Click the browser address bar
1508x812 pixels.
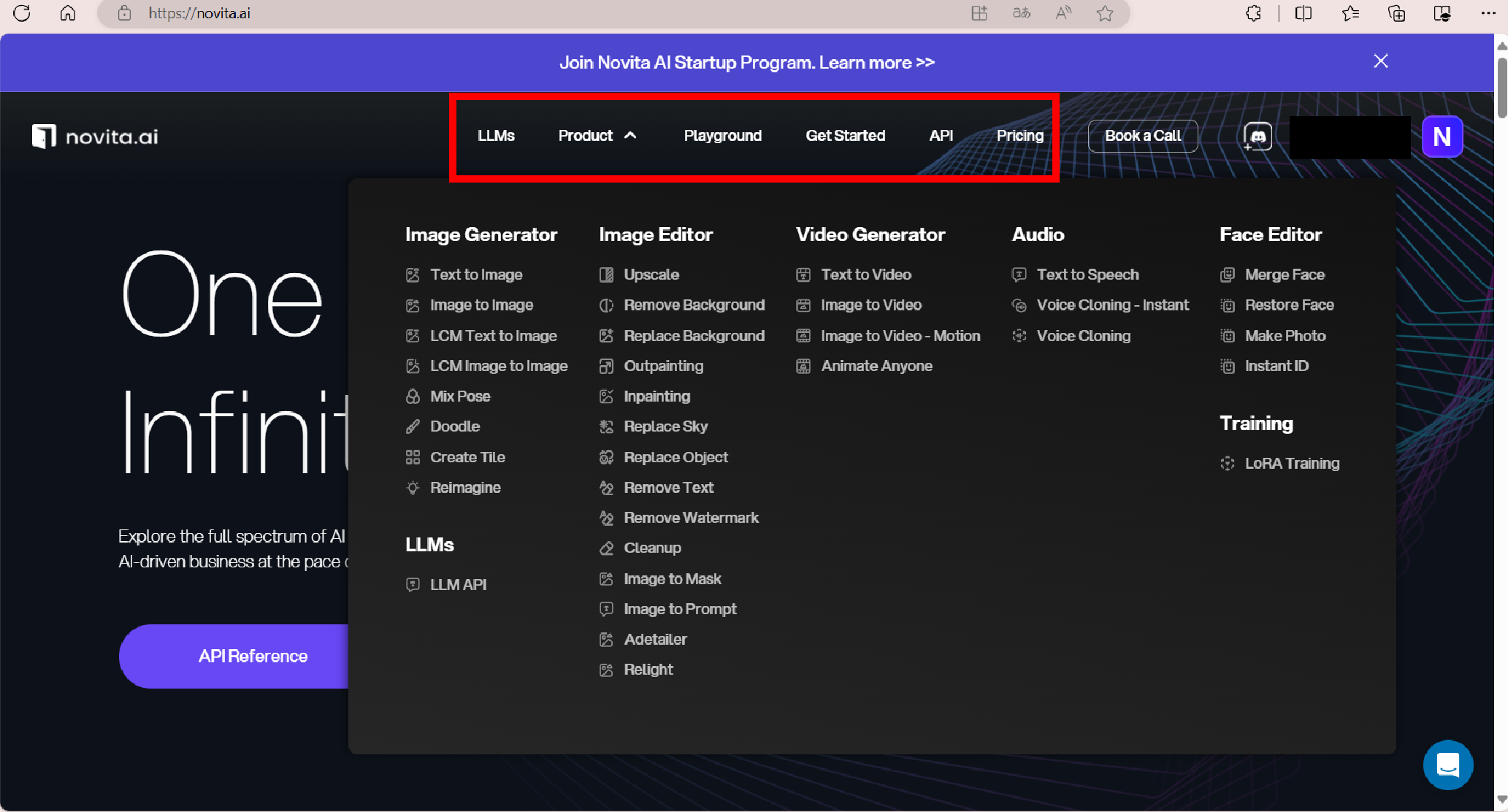[511, 13]
